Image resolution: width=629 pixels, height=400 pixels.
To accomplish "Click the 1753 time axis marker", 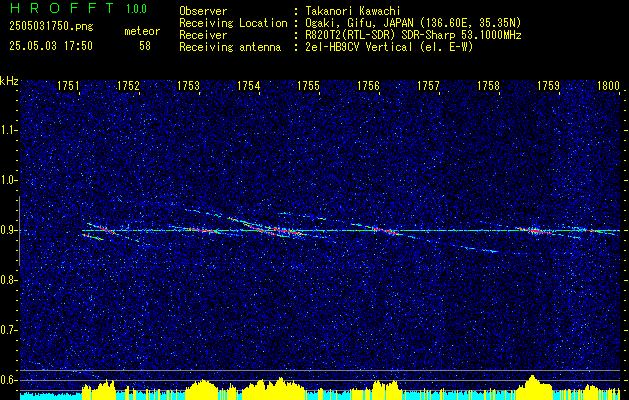I will tap(189, 86).
